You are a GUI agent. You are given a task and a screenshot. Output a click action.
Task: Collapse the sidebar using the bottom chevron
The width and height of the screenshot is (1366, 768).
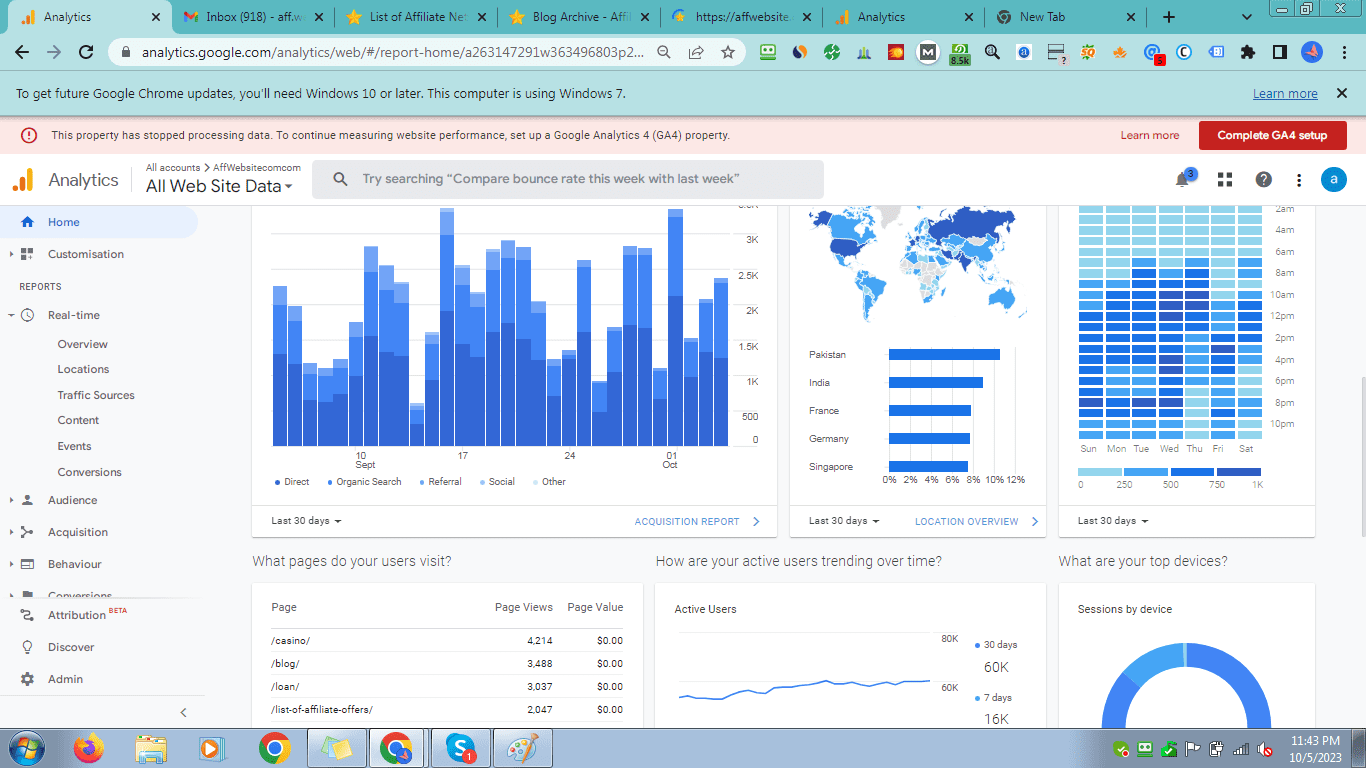click(183, 712)
